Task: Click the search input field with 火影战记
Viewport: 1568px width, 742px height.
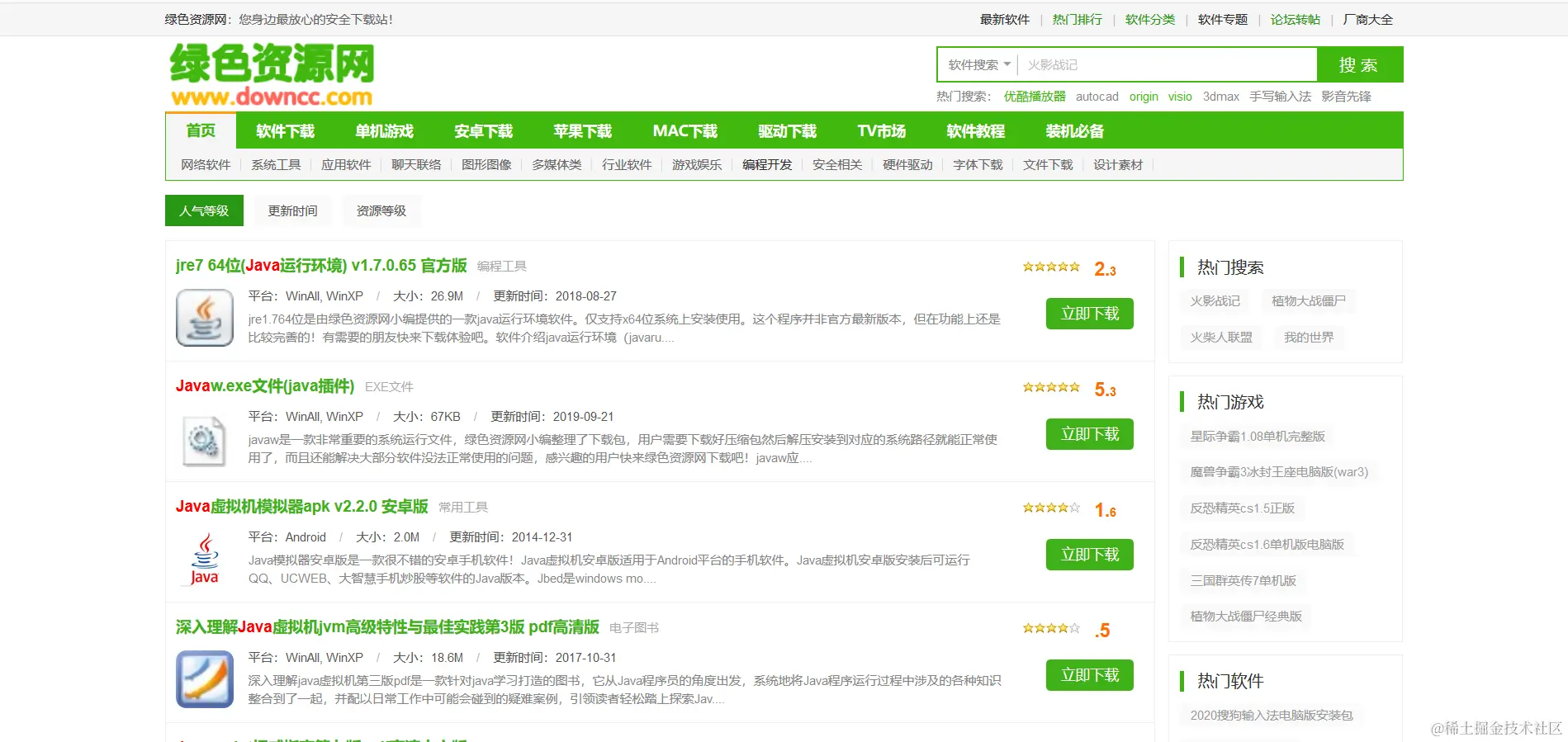Action: (1167, 64)
